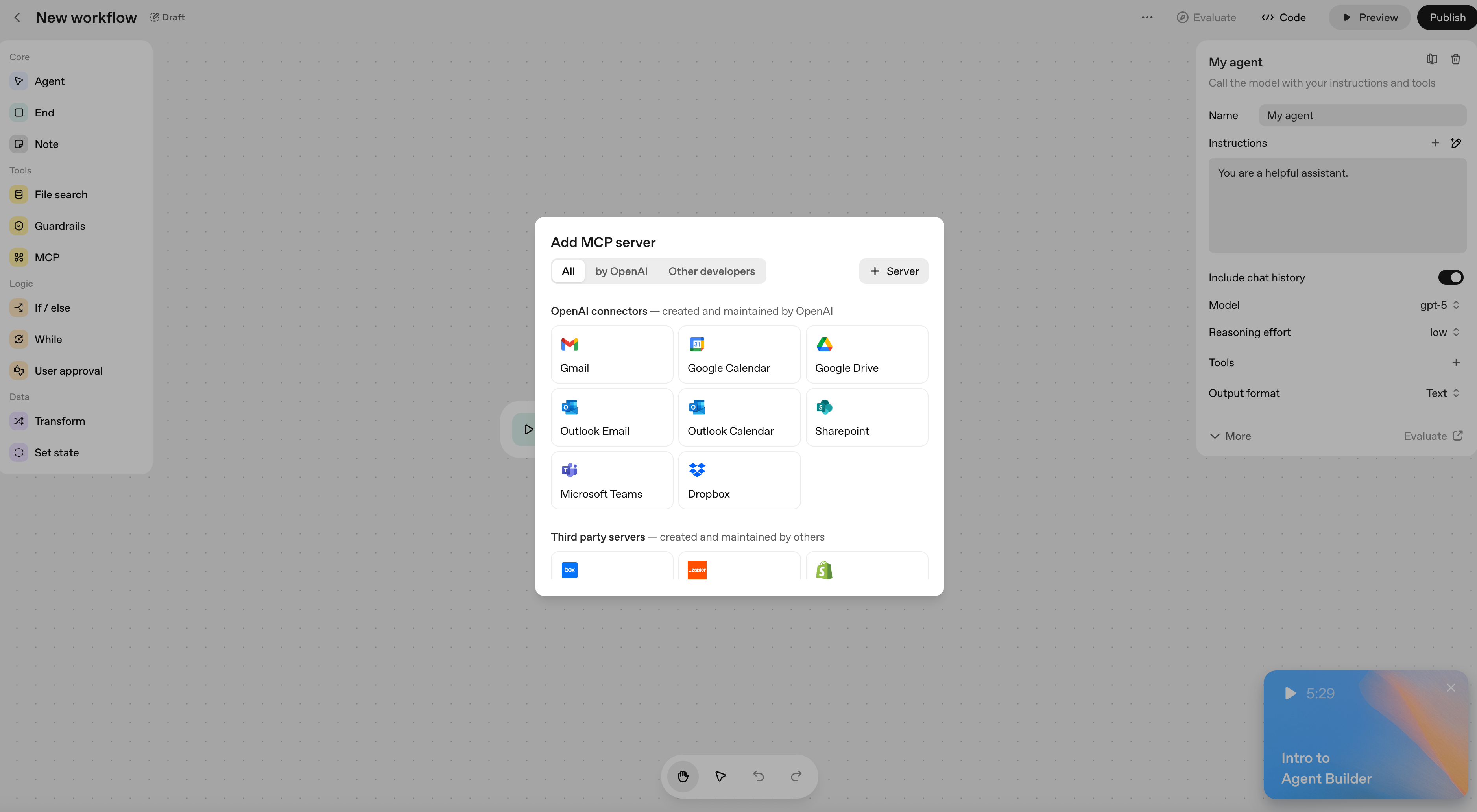The height and width of the screenshot is (812, 1477).
Task: Select the Sharepoint connector
Action: click(x=866, y=417)
